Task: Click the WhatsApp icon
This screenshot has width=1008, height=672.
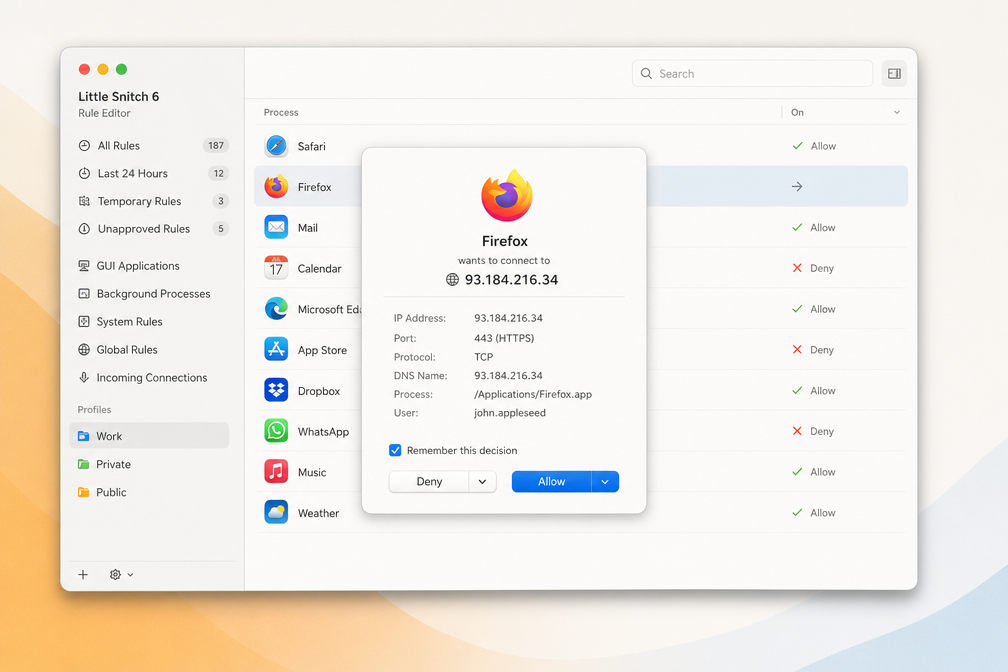Action: [x=276, y=431]
